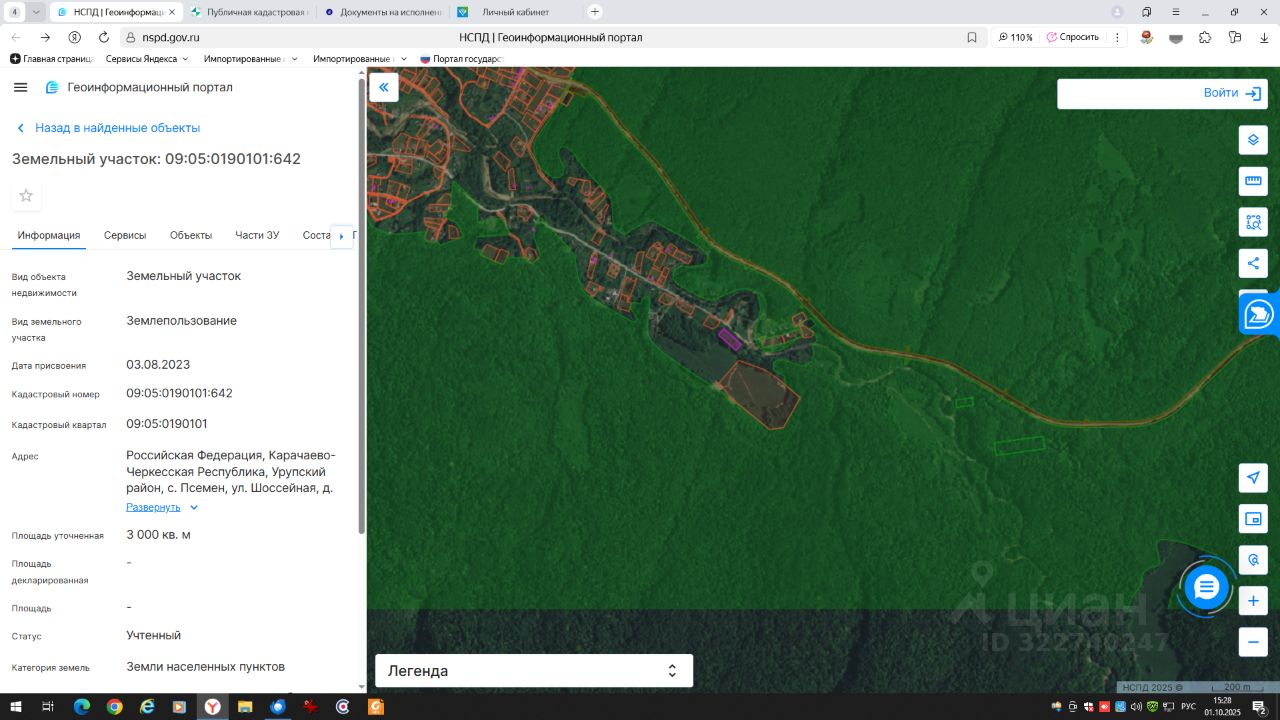Screen dimensions: 1280x720
Task: Zoom in the map with plus button
Action: (1253, 601)
